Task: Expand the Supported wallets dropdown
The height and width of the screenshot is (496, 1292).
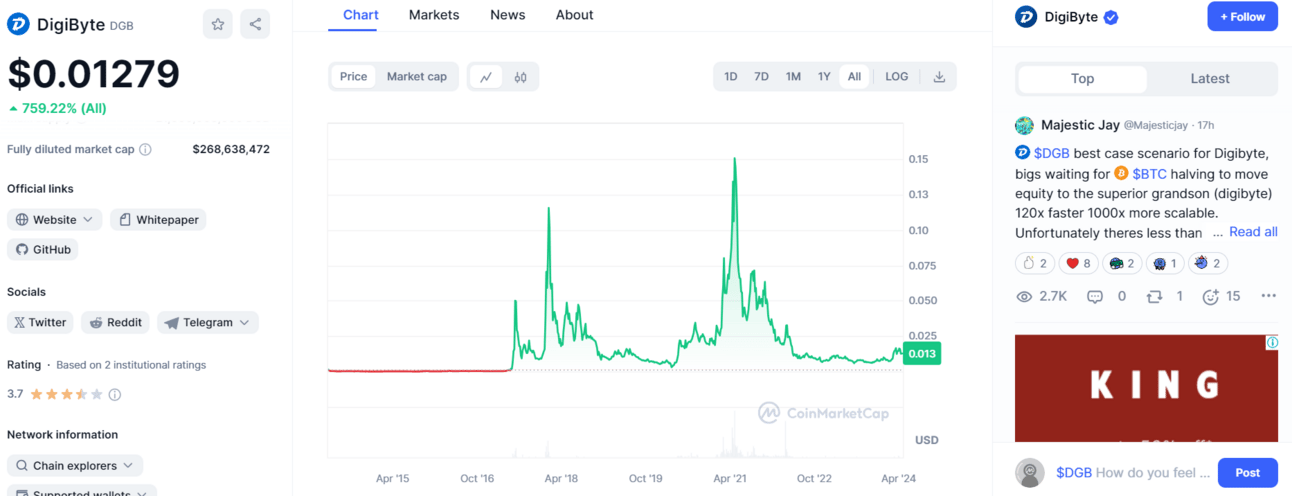Action: (82, 492)
